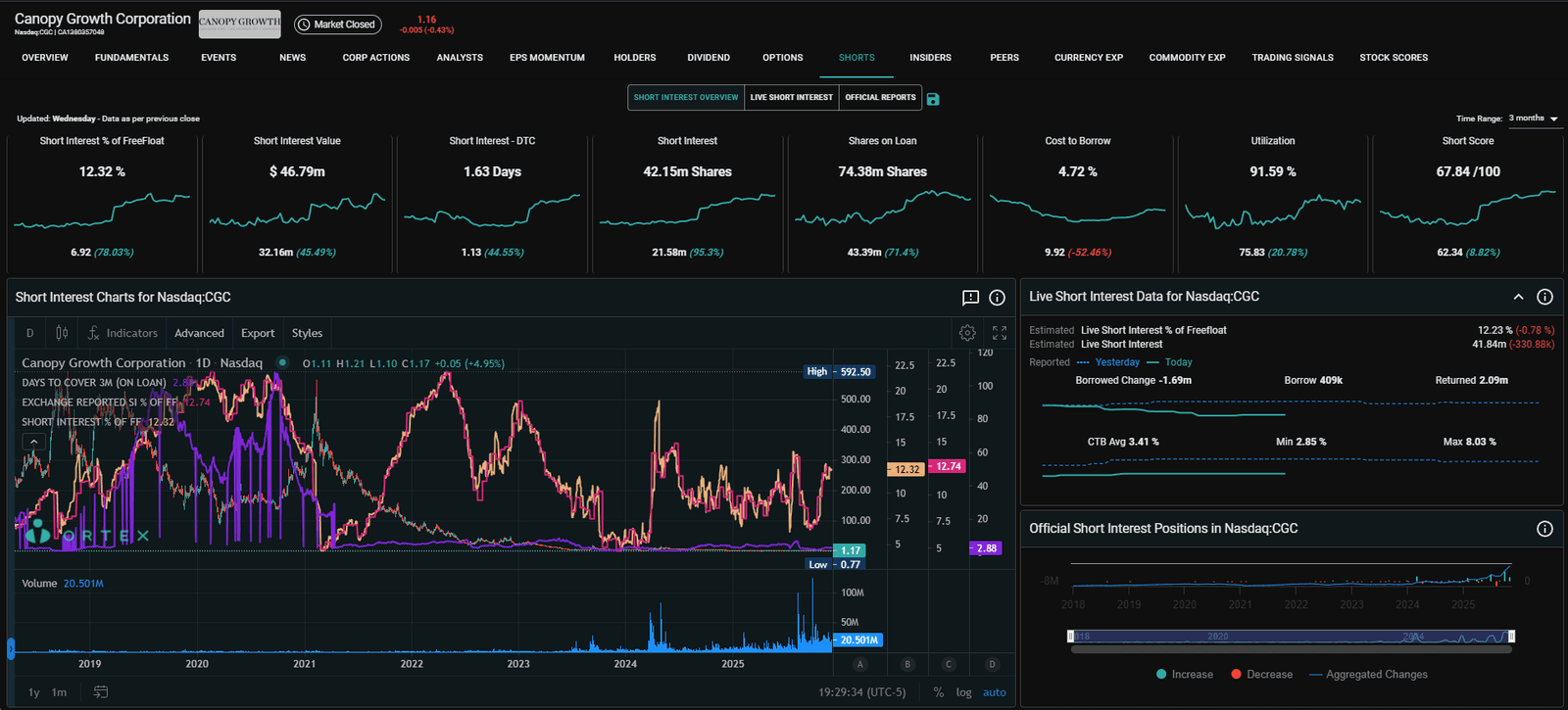Viewport: 1568px width, 710px height.
Task: Click the Export button in chart toolbar
Action: [258, 333]
